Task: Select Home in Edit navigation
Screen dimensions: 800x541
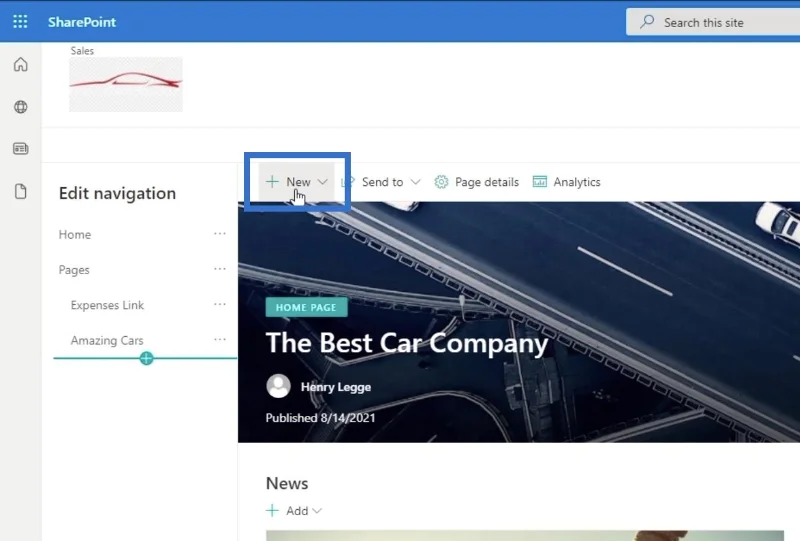Action: point(75,234)
